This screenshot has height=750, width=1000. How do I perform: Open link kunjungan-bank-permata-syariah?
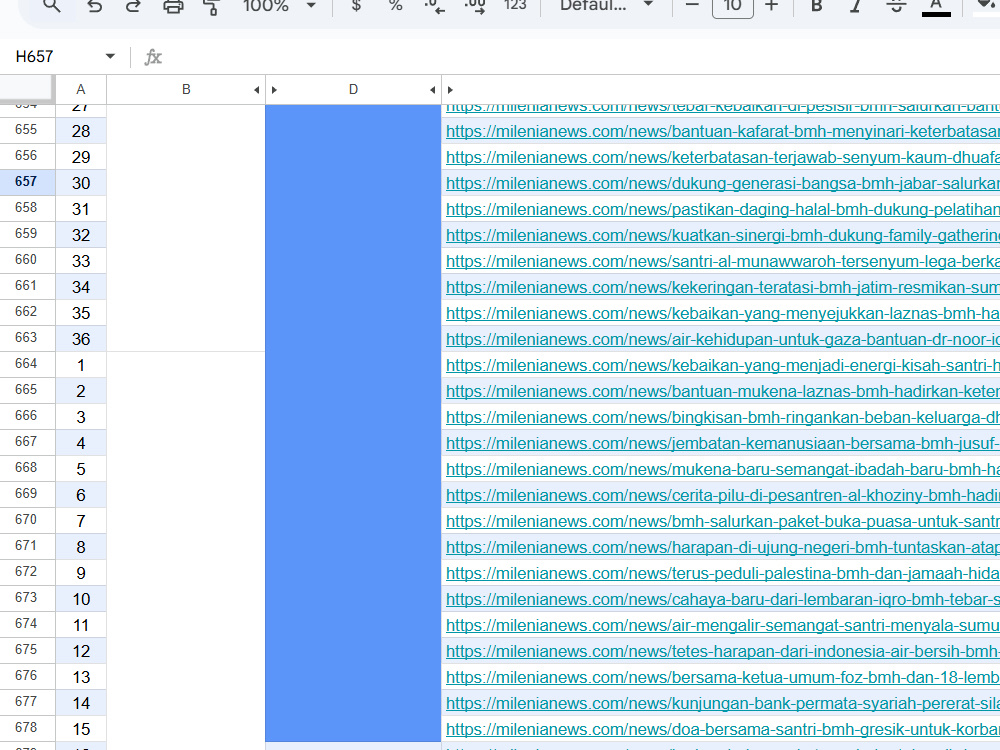(x=723, y=703)
